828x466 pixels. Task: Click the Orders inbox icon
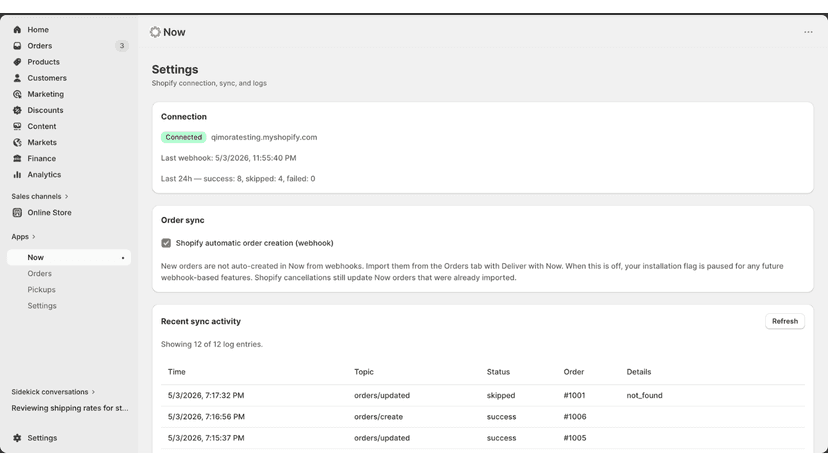[17, 46]
